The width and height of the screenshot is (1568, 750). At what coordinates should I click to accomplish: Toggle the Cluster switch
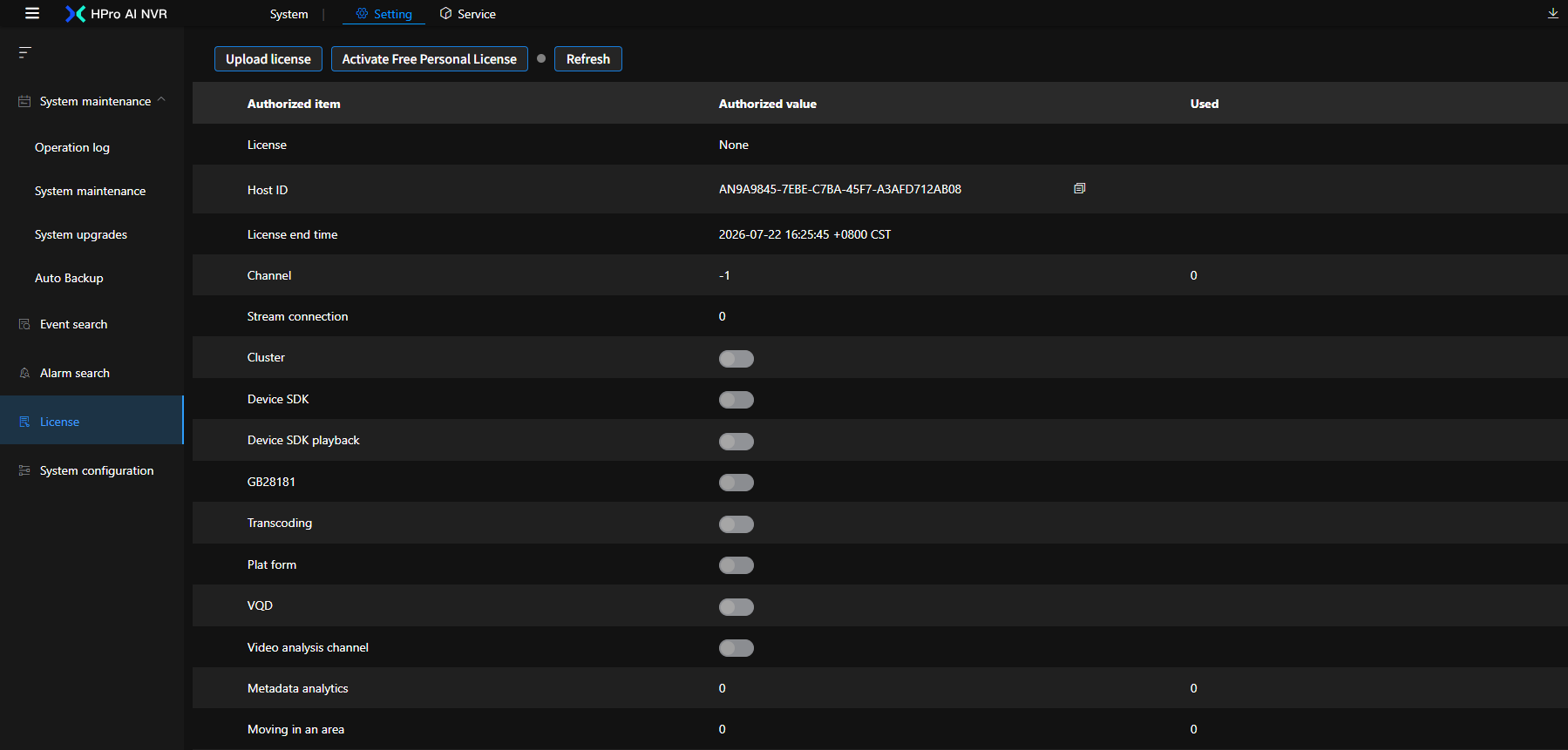pos(736,359)
